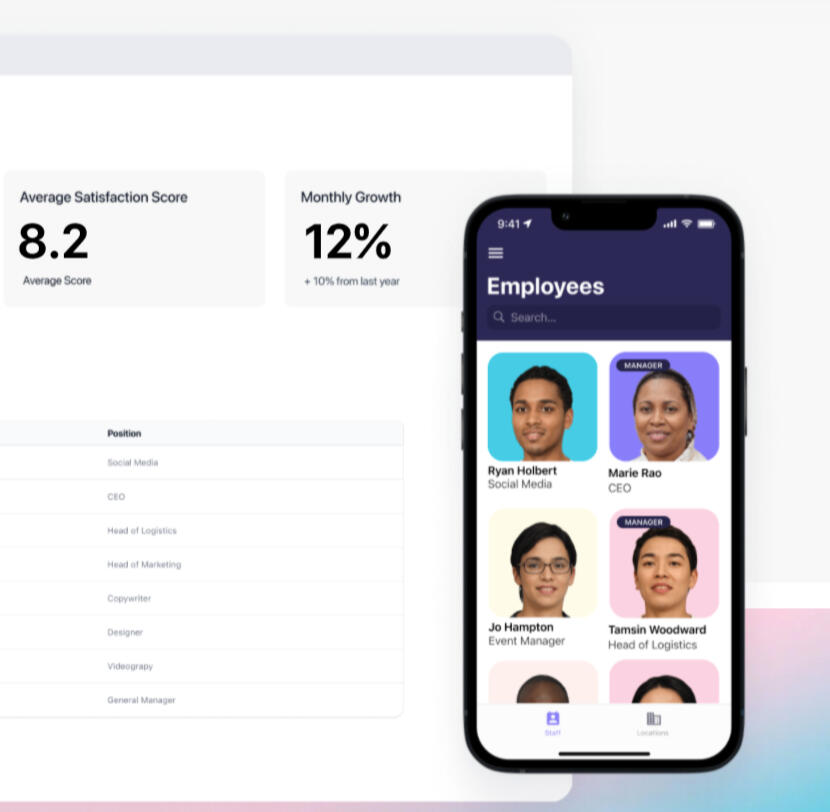Tap the Locations building icon
The height and width of the screenshot is (812, 830).
click(653, 719)
